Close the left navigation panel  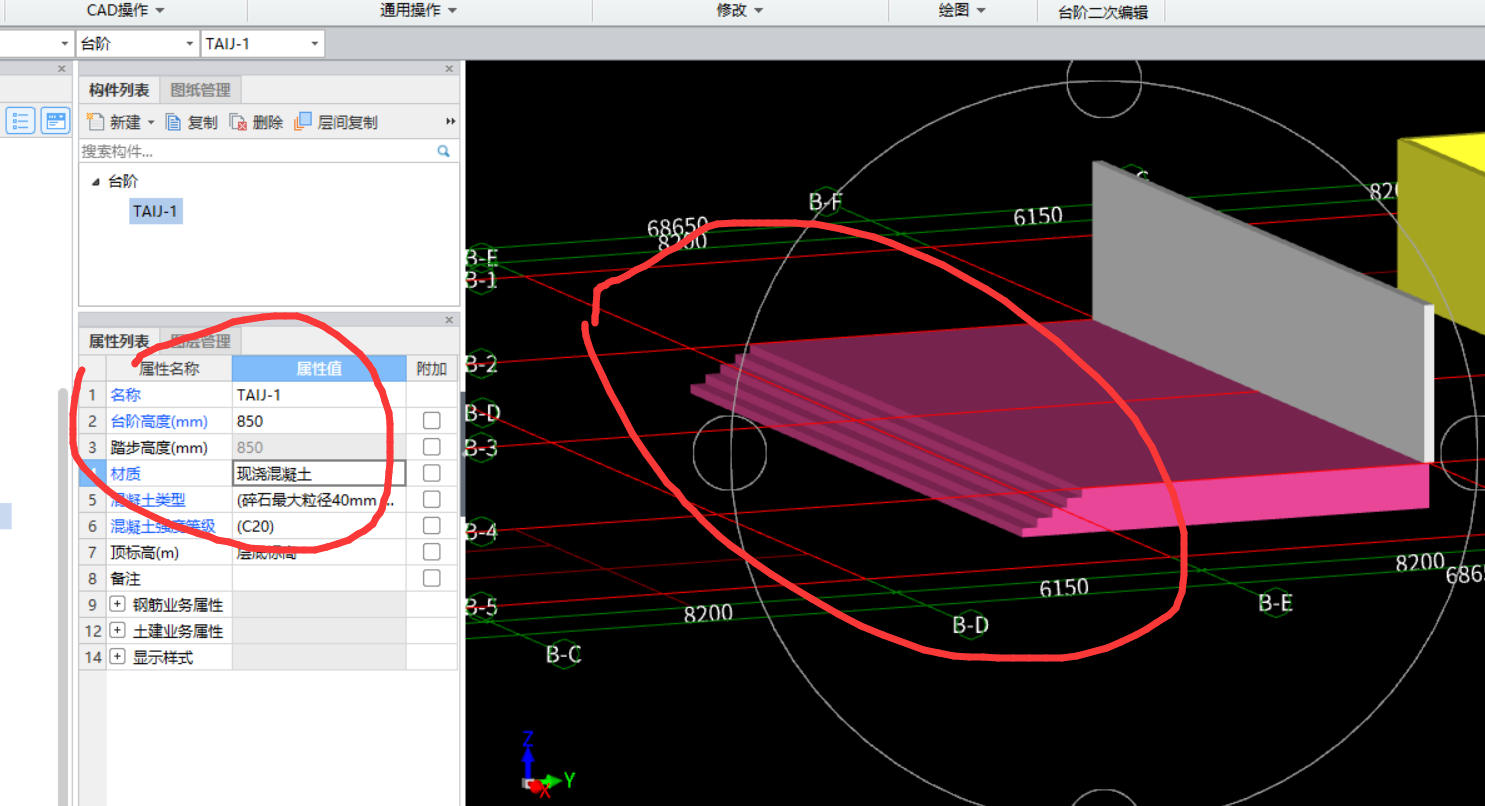pyautogui.click(x=61, y=69)
